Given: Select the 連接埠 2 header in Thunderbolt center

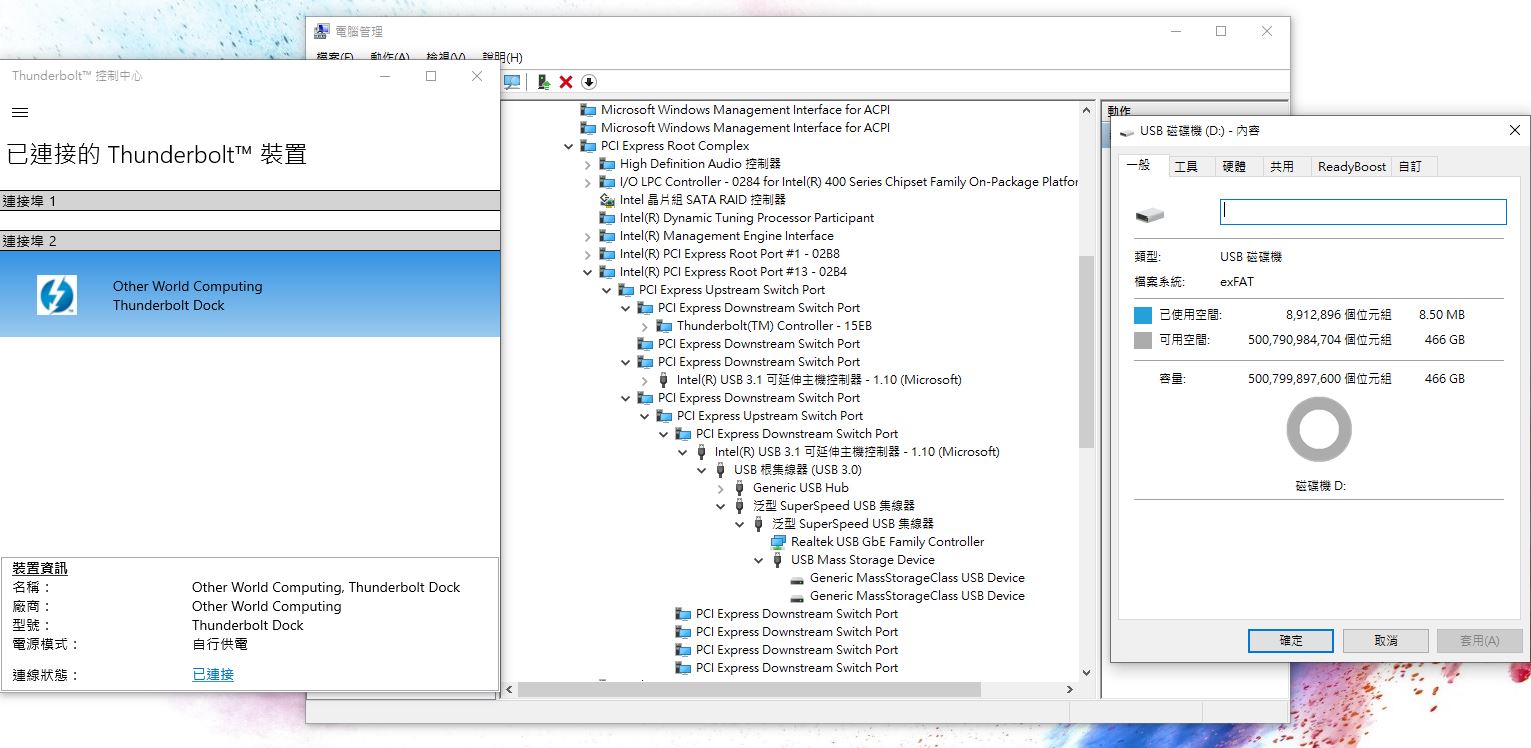Looking at the screenshot, I should click(x=250, y=241).
